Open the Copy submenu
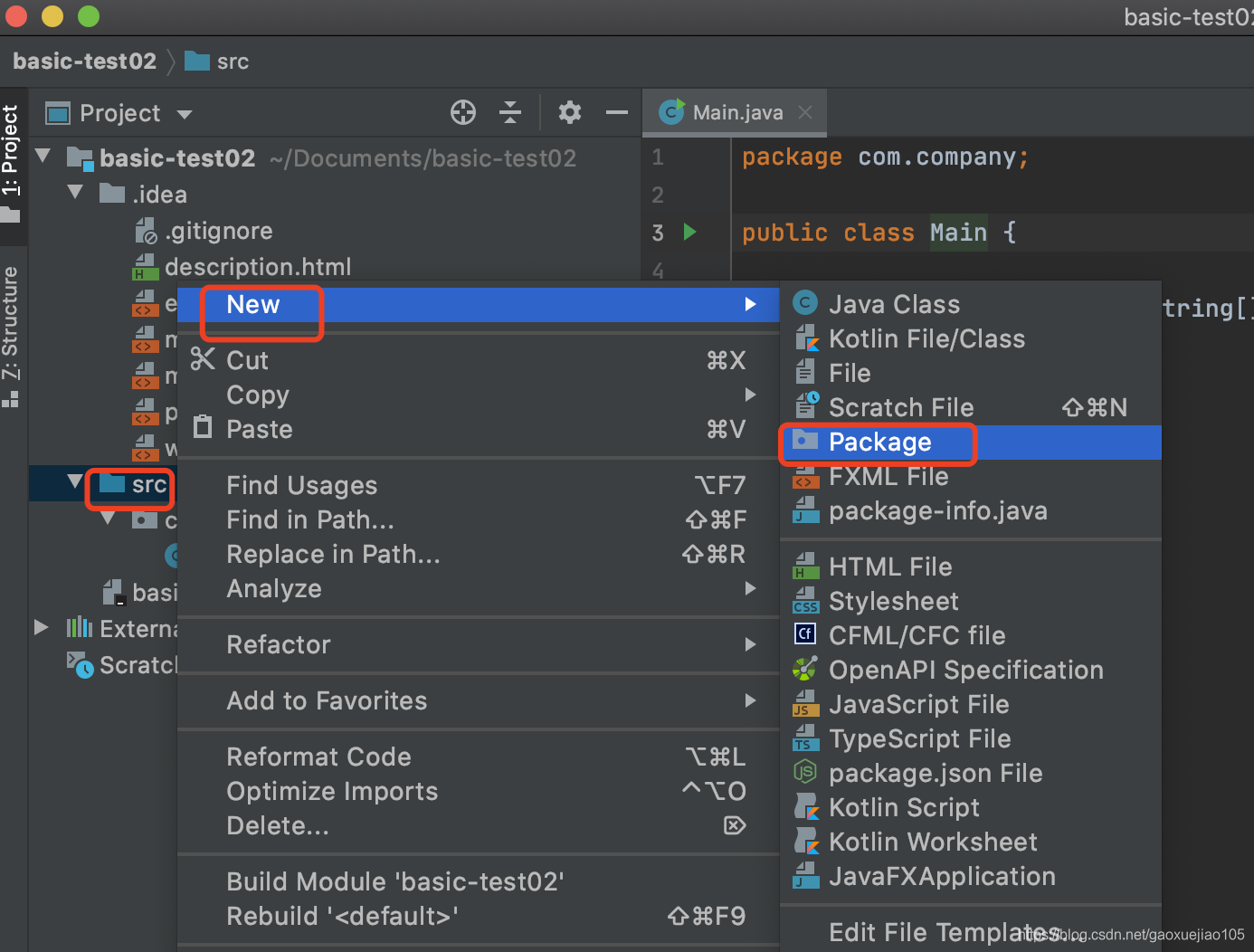 tap(478, 395)
